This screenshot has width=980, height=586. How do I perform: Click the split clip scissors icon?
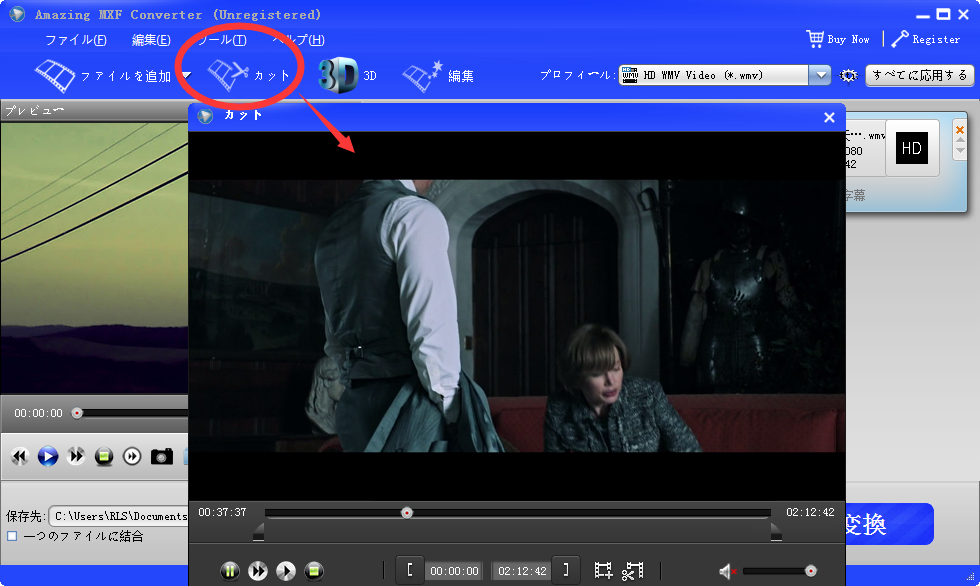point(632,571)
